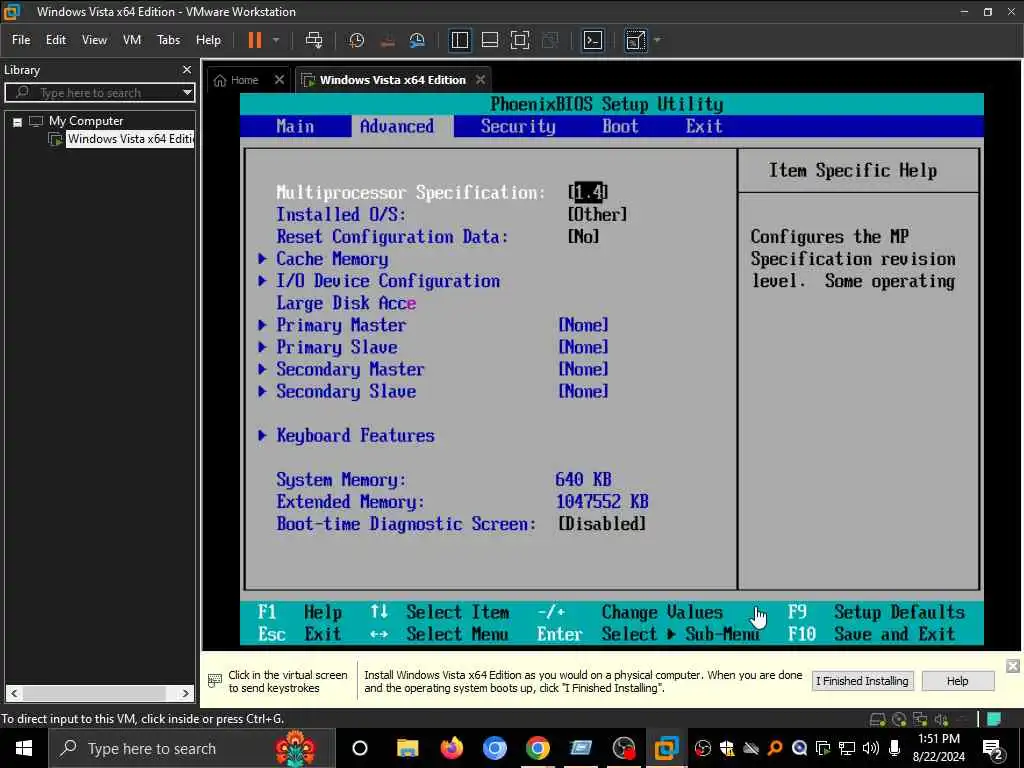The height and width of the screenshot is (768, 1024).
Task: Click the sound card status icon
Action: [x=941, y=720]
